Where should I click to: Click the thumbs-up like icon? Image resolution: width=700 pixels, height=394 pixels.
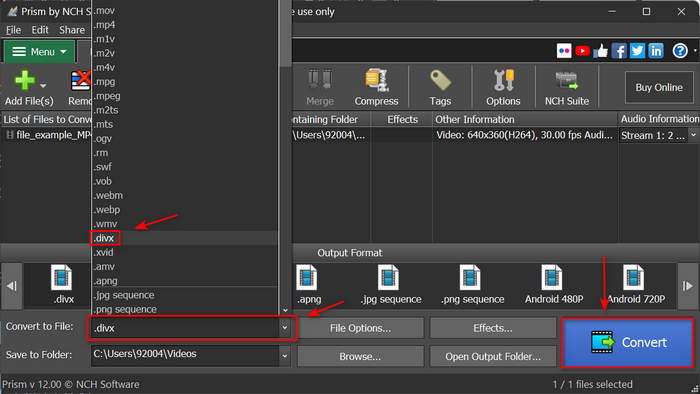coord(600,51)
